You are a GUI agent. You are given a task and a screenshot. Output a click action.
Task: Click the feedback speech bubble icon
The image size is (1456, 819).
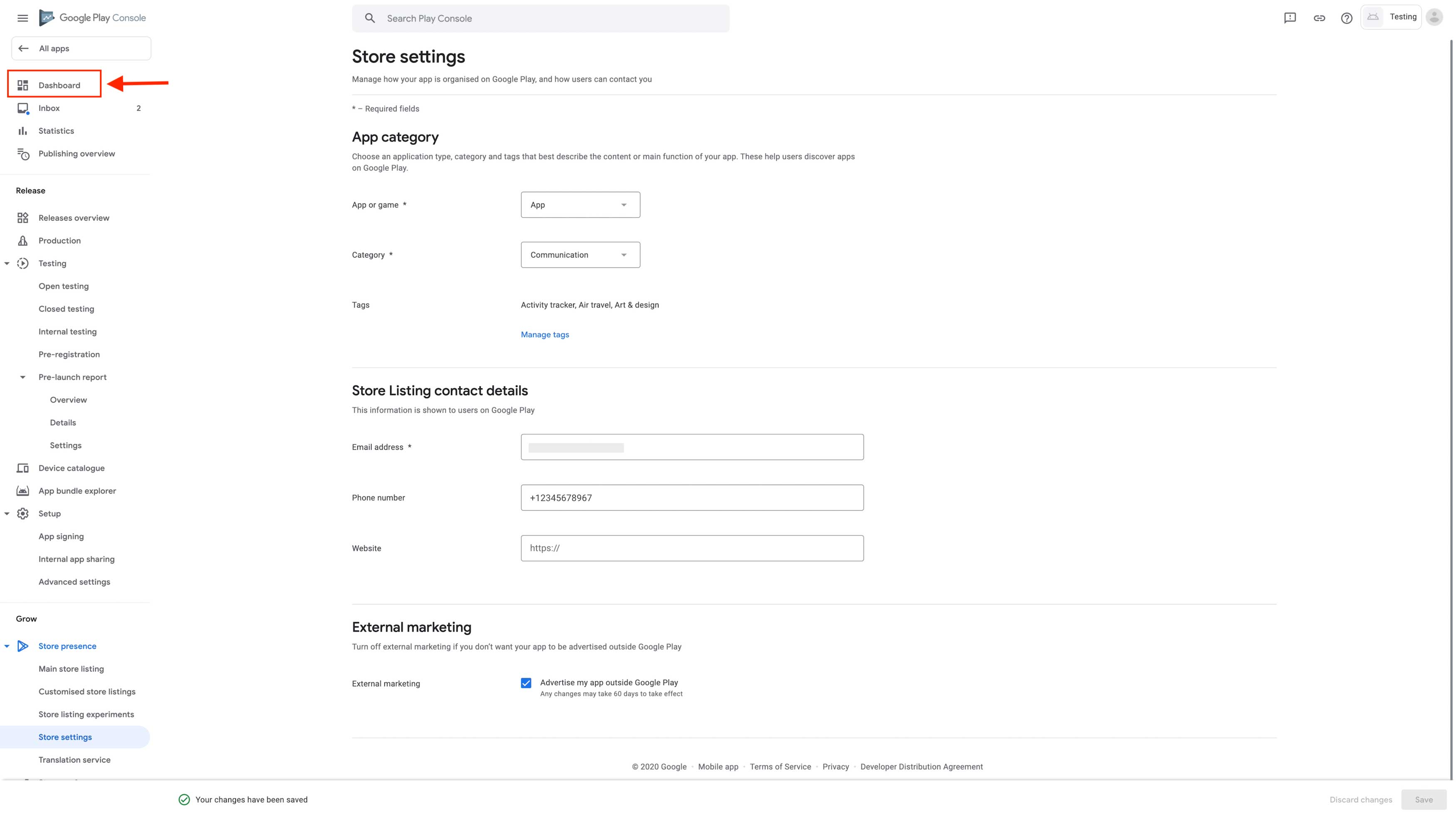1290,18
